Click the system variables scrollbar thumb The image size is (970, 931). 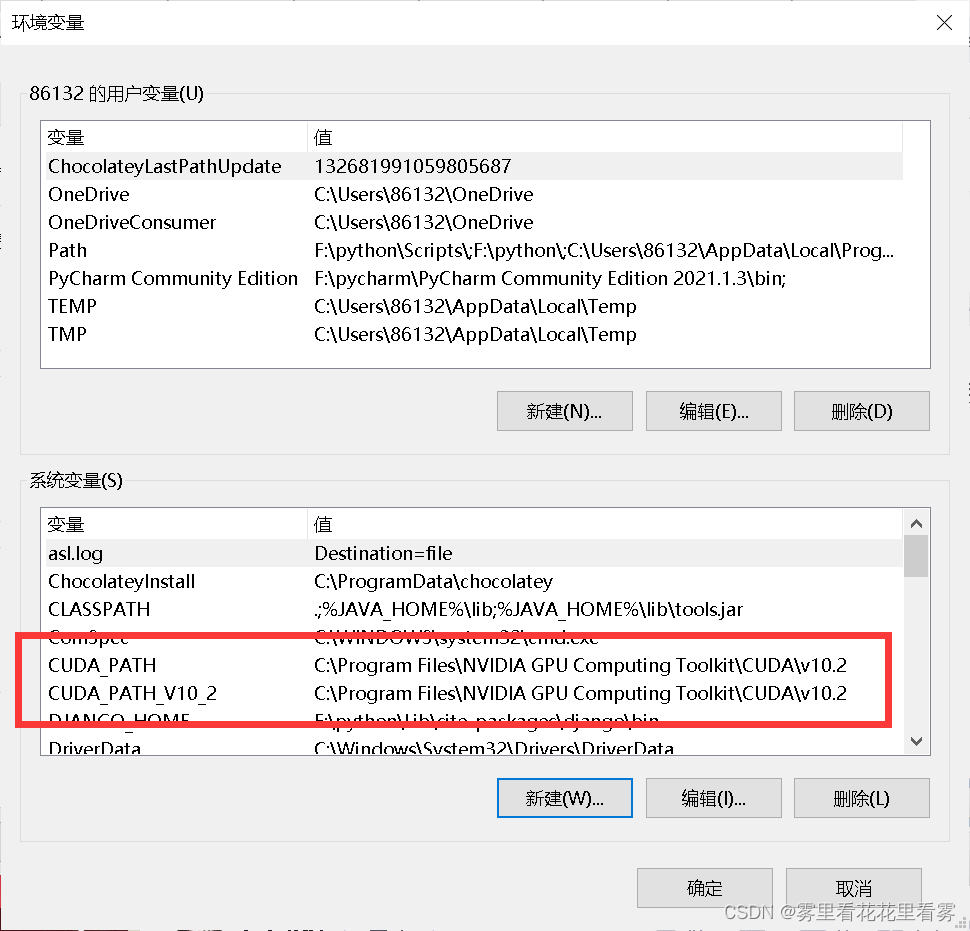pyautogui.click(x=916, y=556)
